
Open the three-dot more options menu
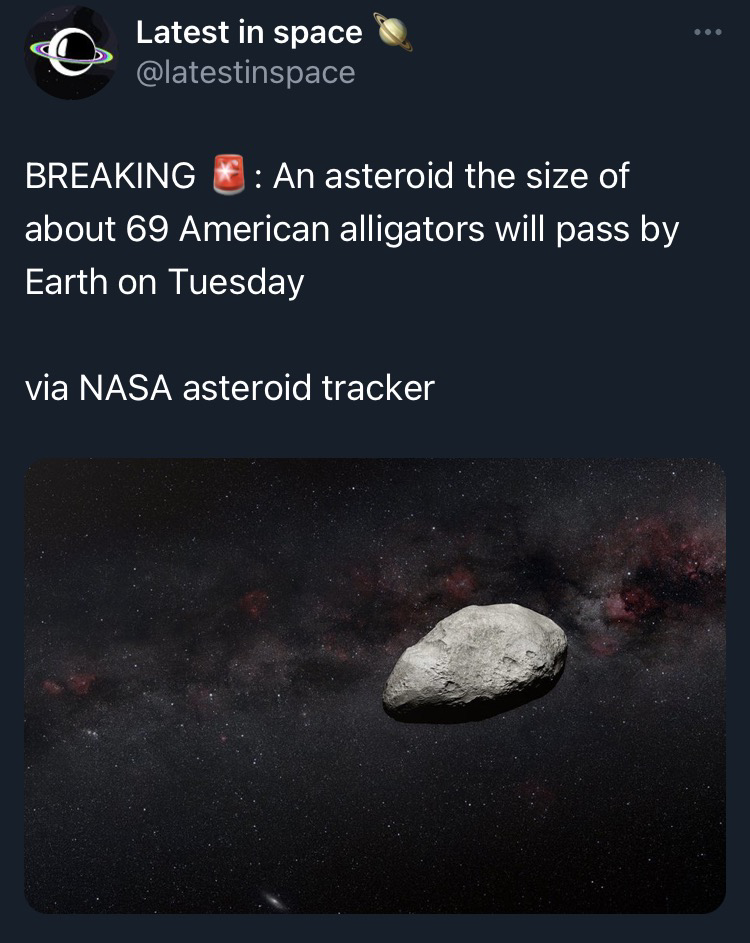click(x=707, y=31)
